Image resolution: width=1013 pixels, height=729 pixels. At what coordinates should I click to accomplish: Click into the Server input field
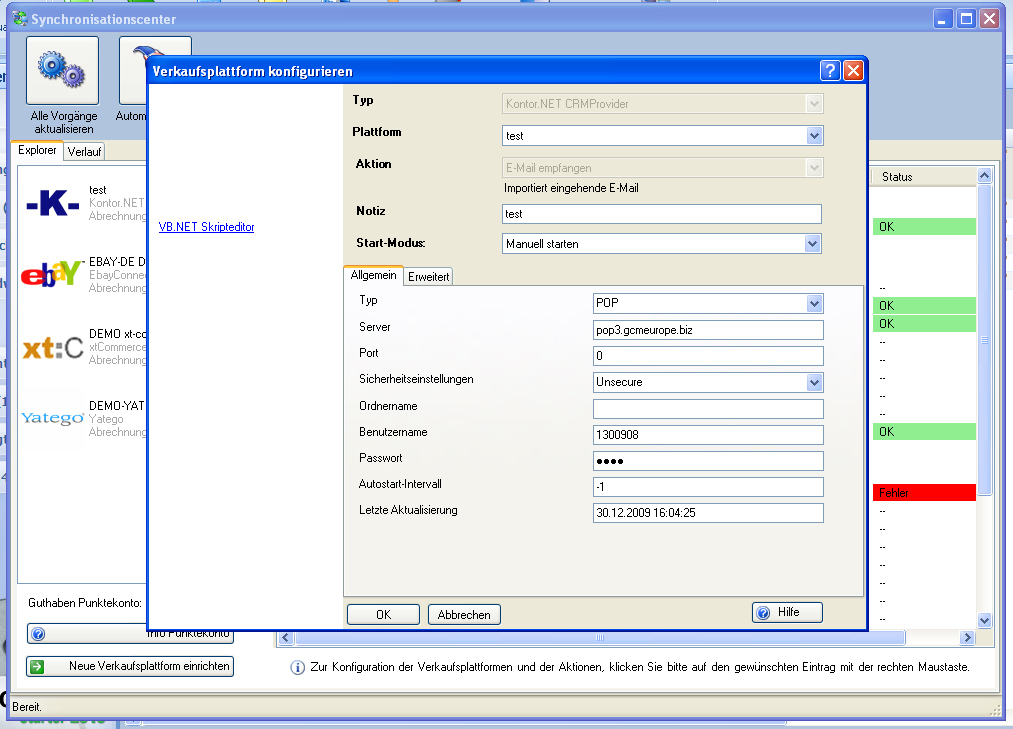pyautogui.click(x=707, y=330)
